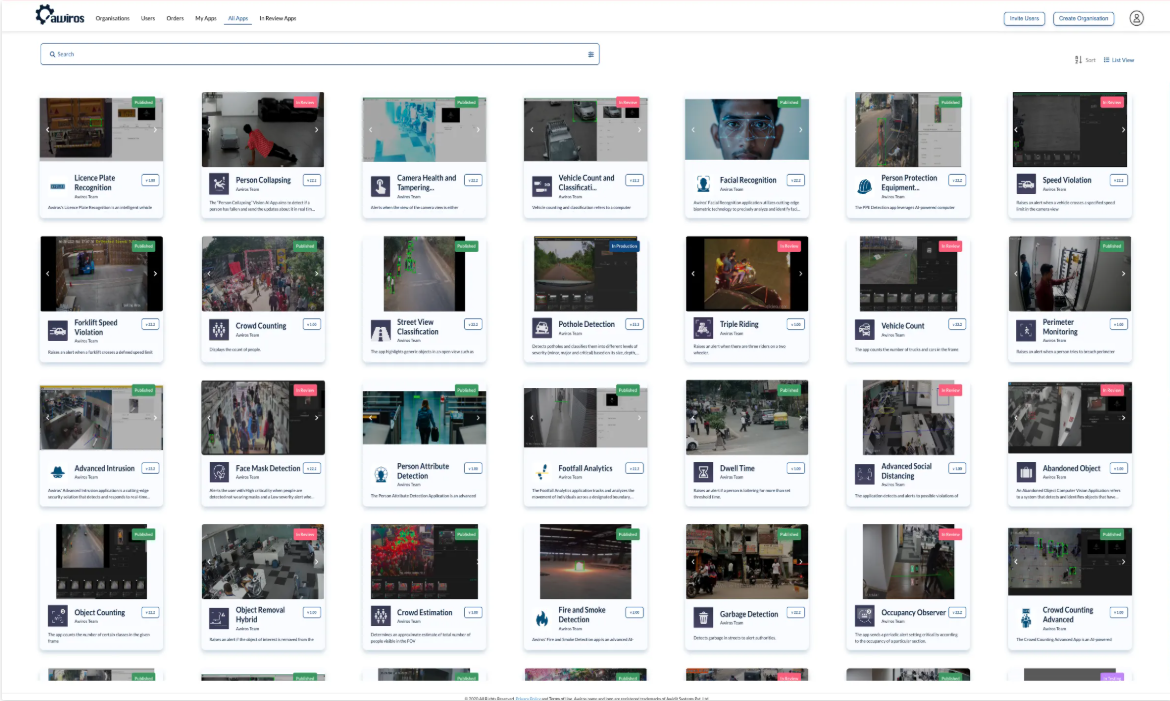Viewport: 1170px width, 701px height.
Task: Open the filter menu icon in the search bar
Action: point(591,54)
